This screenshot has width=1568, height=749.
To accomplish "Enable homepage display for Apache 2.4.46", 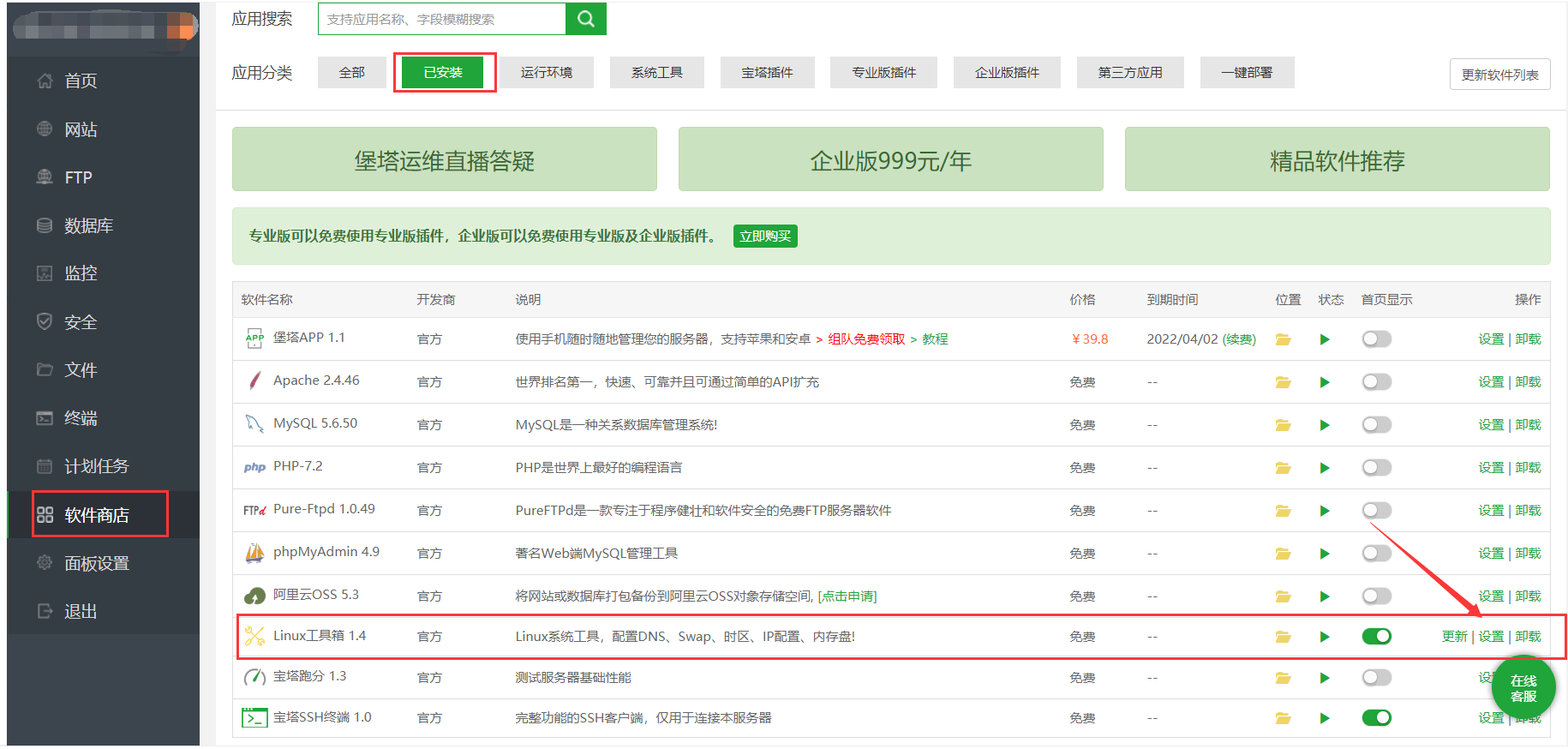I will pos(1377,382).
